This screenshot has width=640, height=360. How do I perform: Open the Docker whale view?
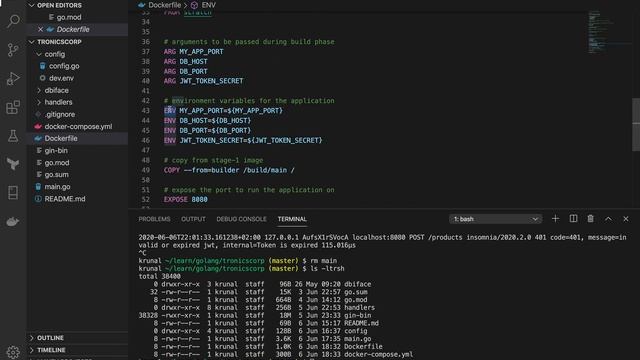[13, 222]
